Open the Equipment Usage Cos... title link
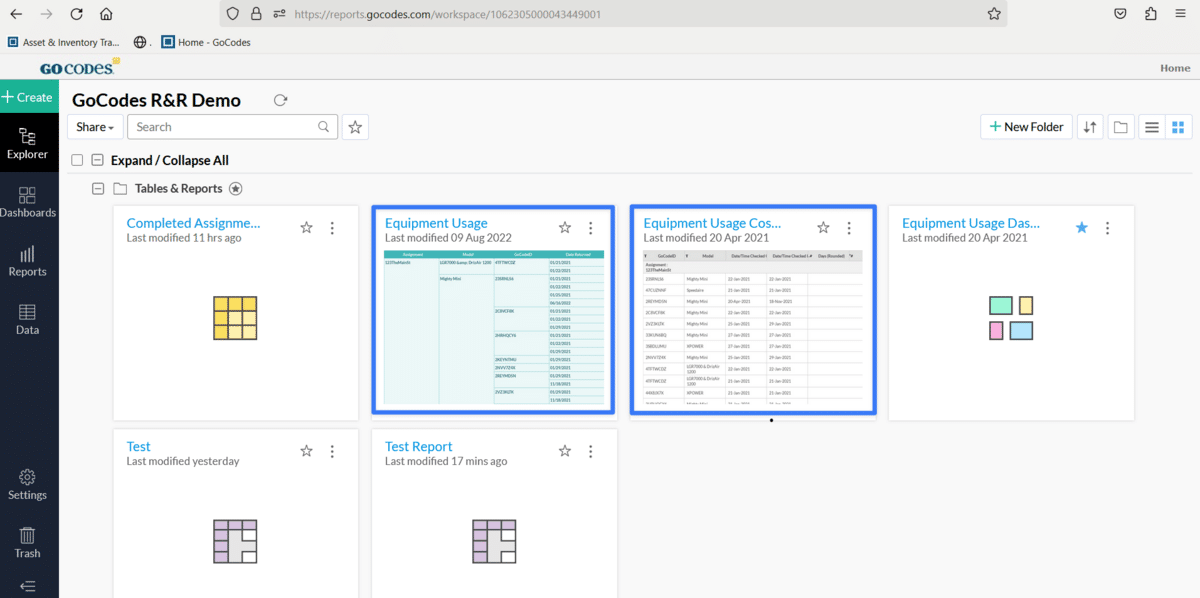The image size is (1200, 598). [x=712, y=223]
